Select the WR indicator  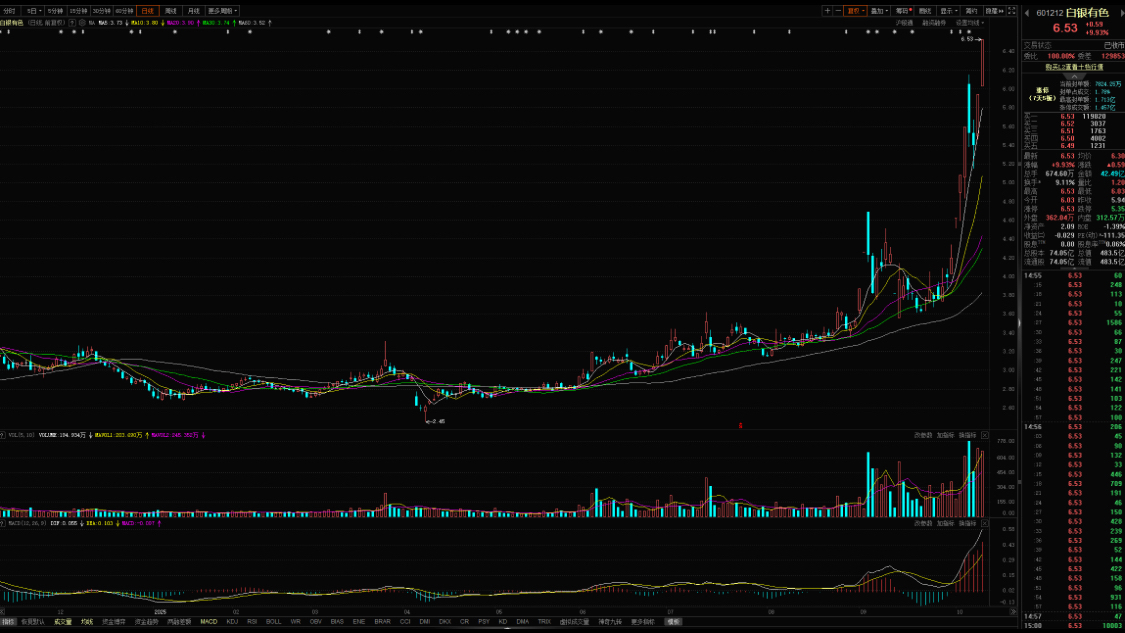point(296,622)
